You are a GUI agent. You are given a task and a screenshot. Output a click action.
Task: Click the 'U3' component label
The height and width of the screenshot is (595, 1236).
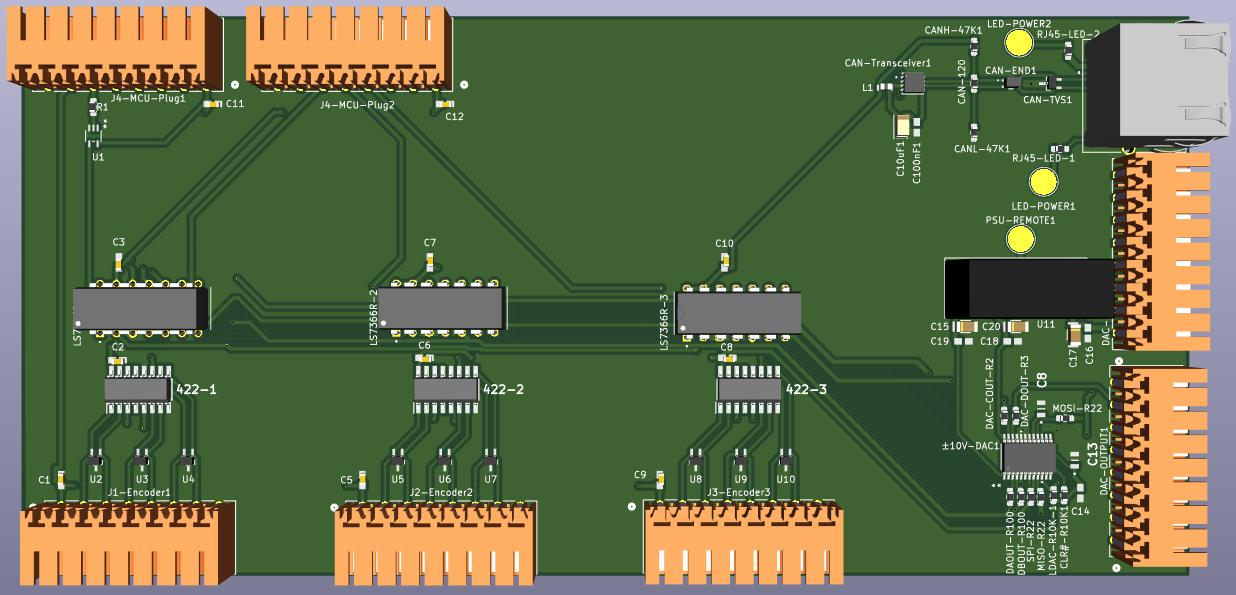[142, 479]
